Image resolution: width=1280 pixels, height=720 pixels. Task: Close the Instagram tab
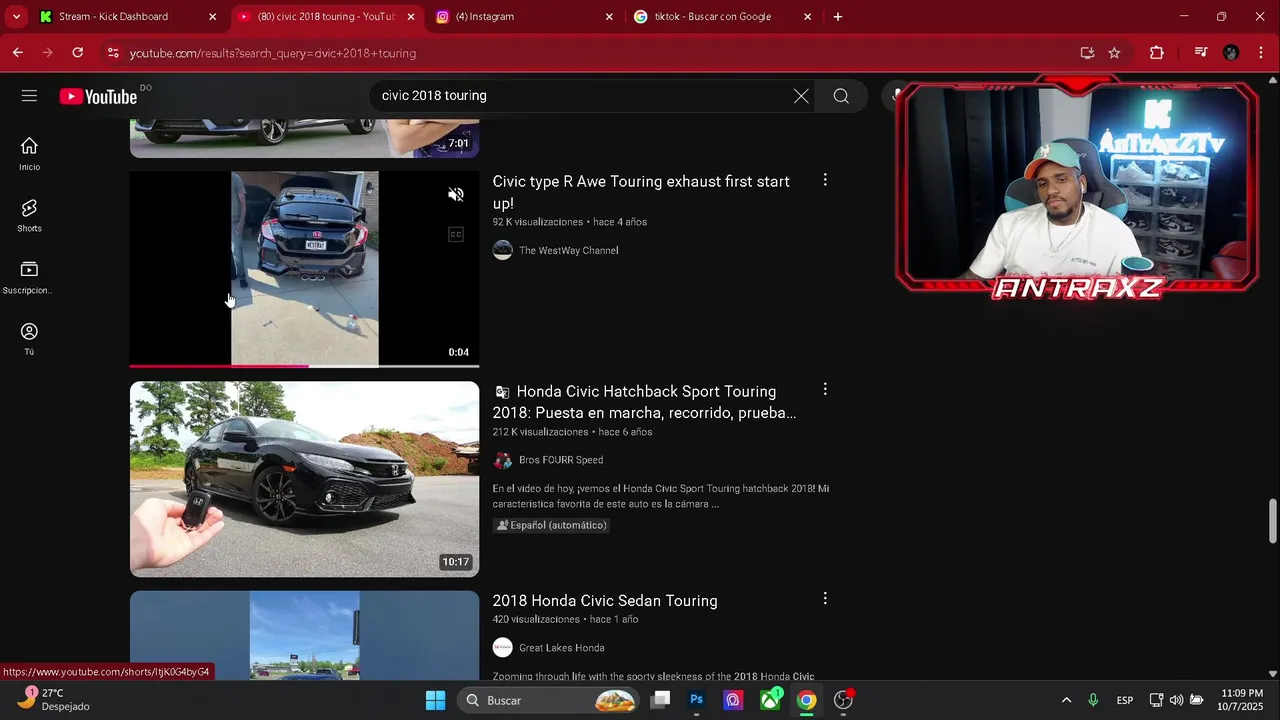[609, 16]
